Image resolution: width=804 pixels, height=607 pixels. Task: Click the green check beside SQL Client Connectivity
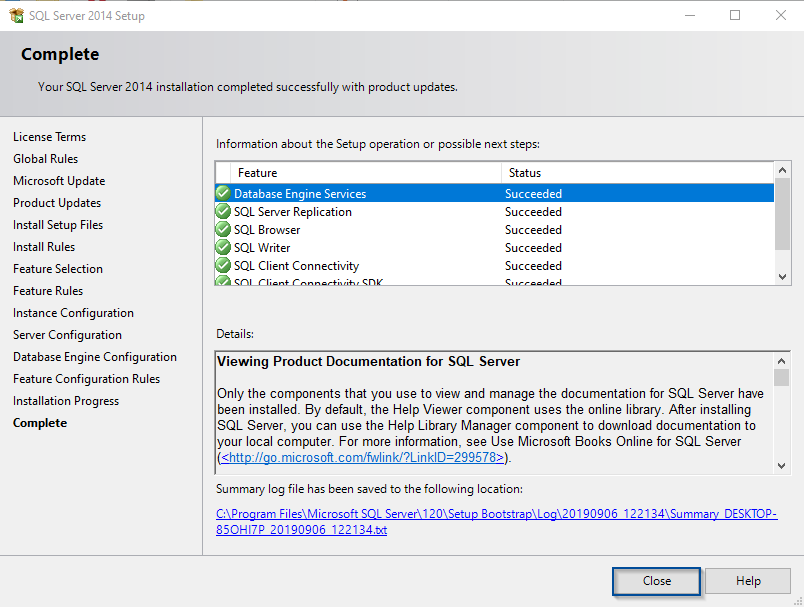point(223,266)
